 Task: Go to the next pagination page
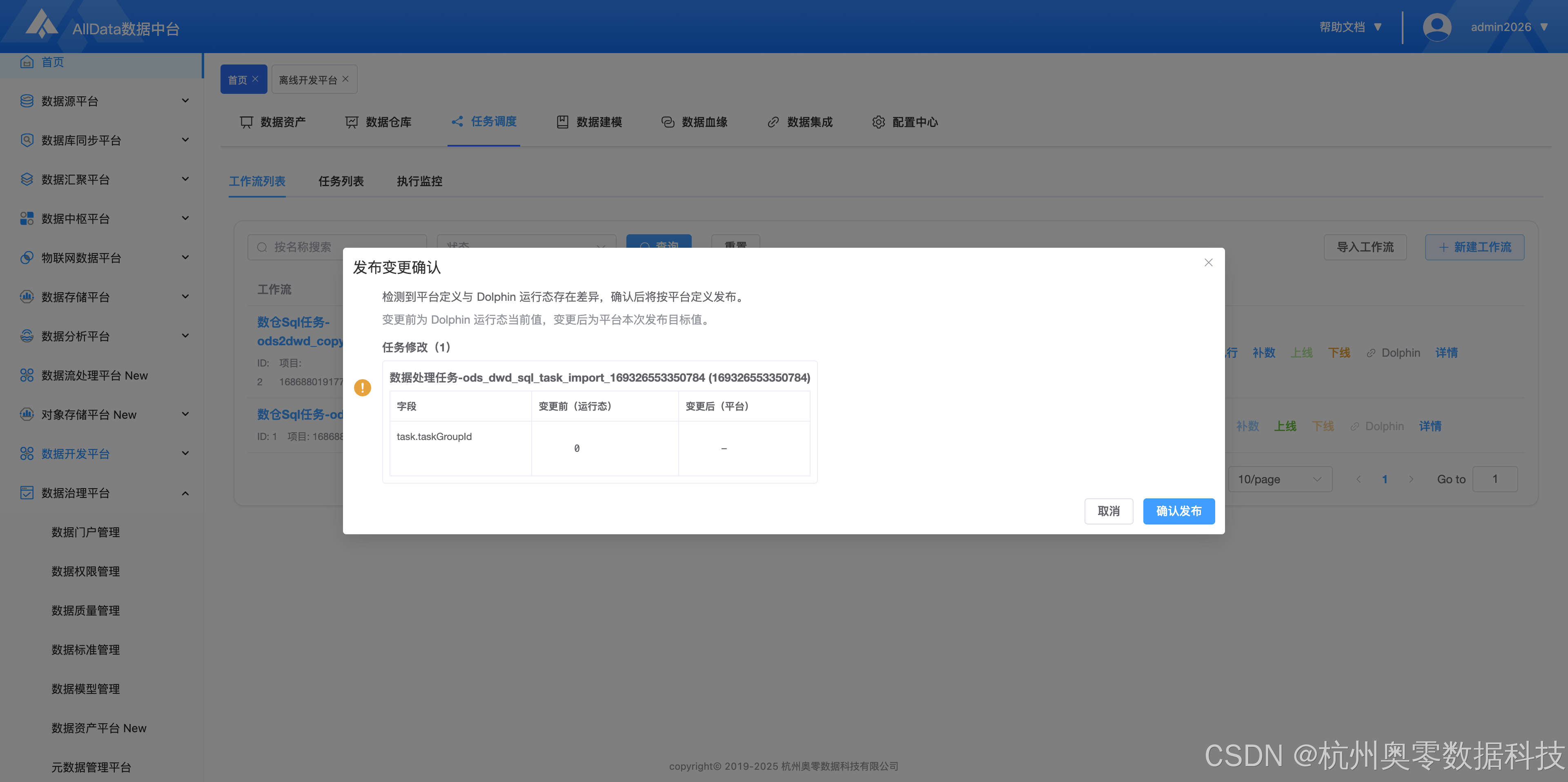pyautogui.click(x=1411, y=480)
